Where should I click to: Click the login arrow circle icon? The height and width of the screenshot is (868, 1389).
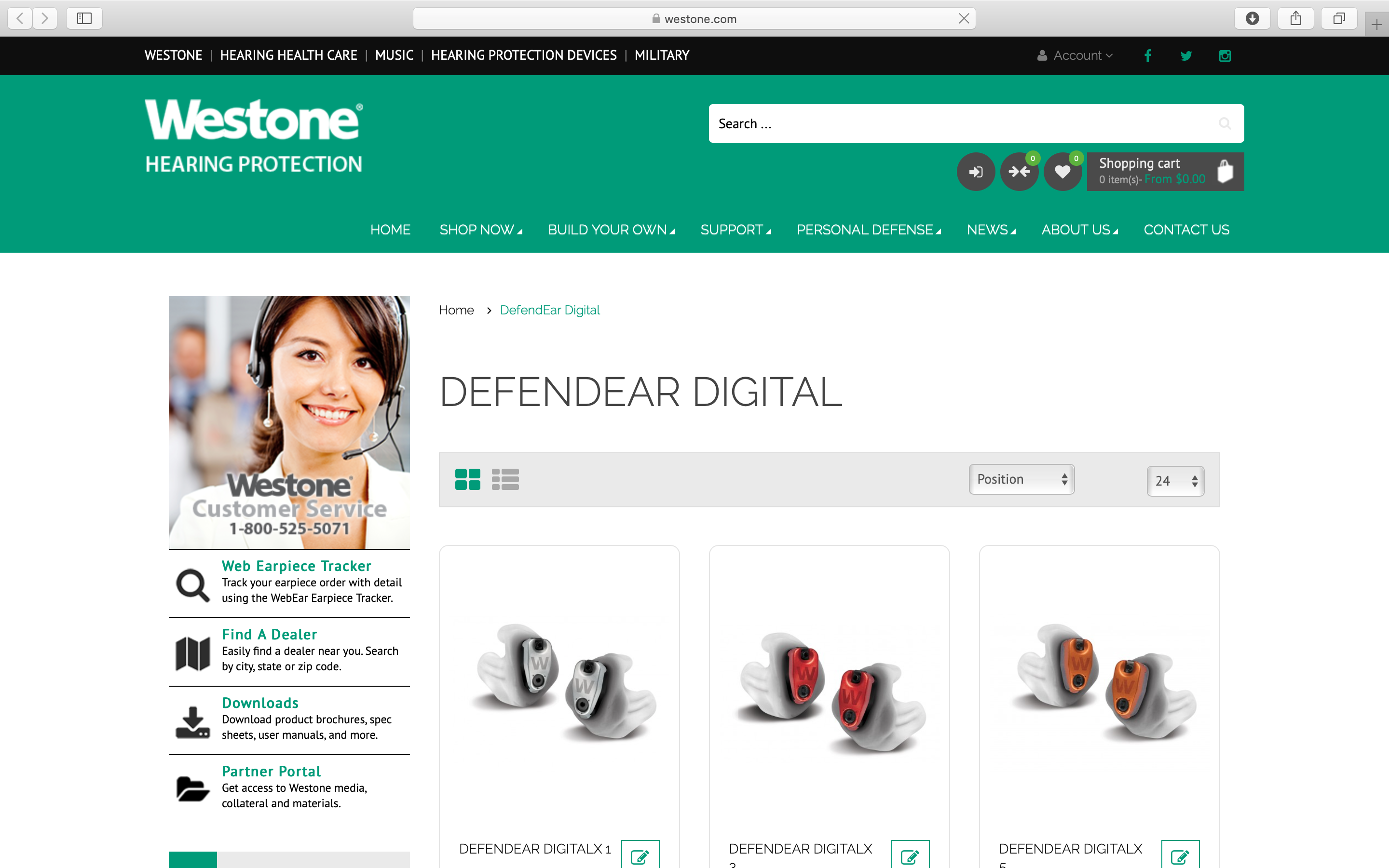pyautogui.click(x=976, y=172)
